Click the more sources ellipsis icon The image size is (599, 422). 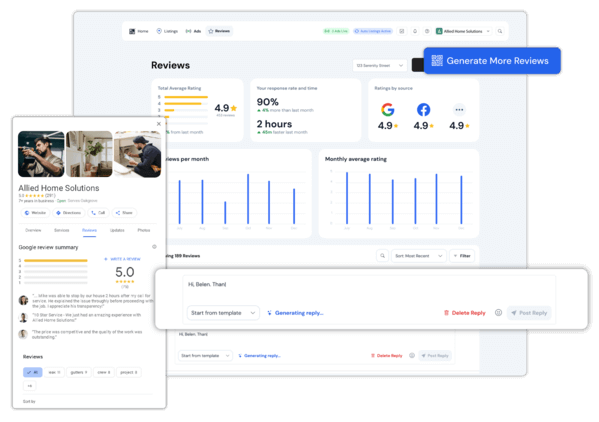(459, 110)
